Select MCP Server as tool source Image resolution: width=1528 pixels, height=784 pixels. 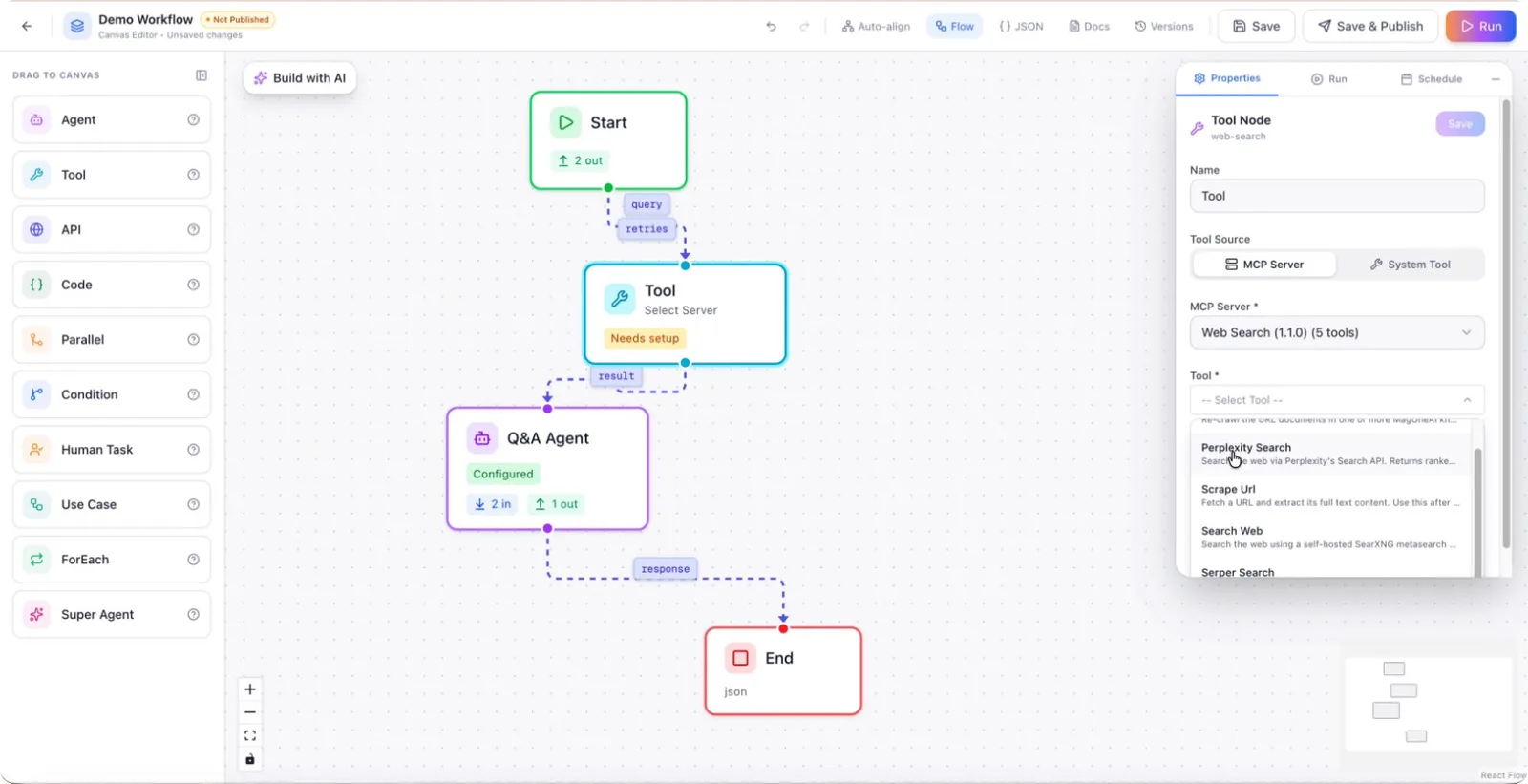1264,265
